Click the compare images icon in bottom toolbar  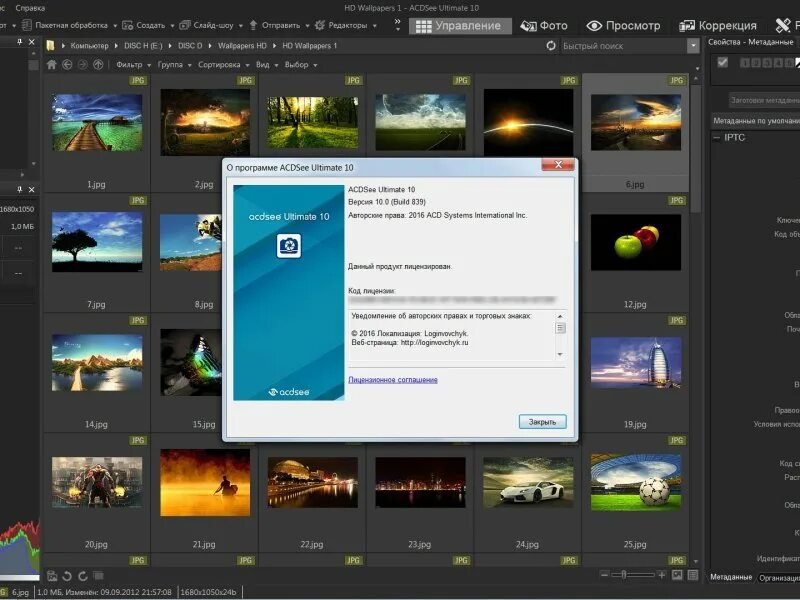point(98,576)
